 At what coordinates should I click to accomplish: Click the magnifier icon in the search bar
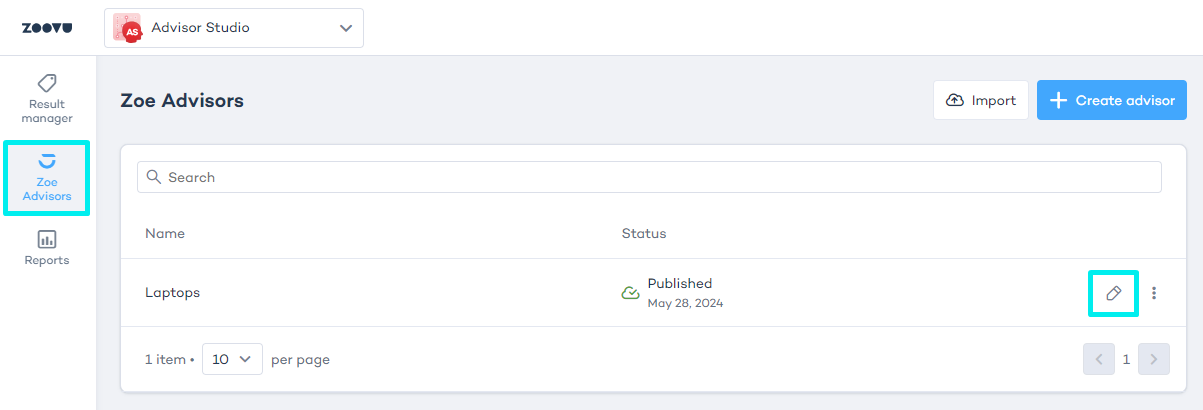click(154, 177)
